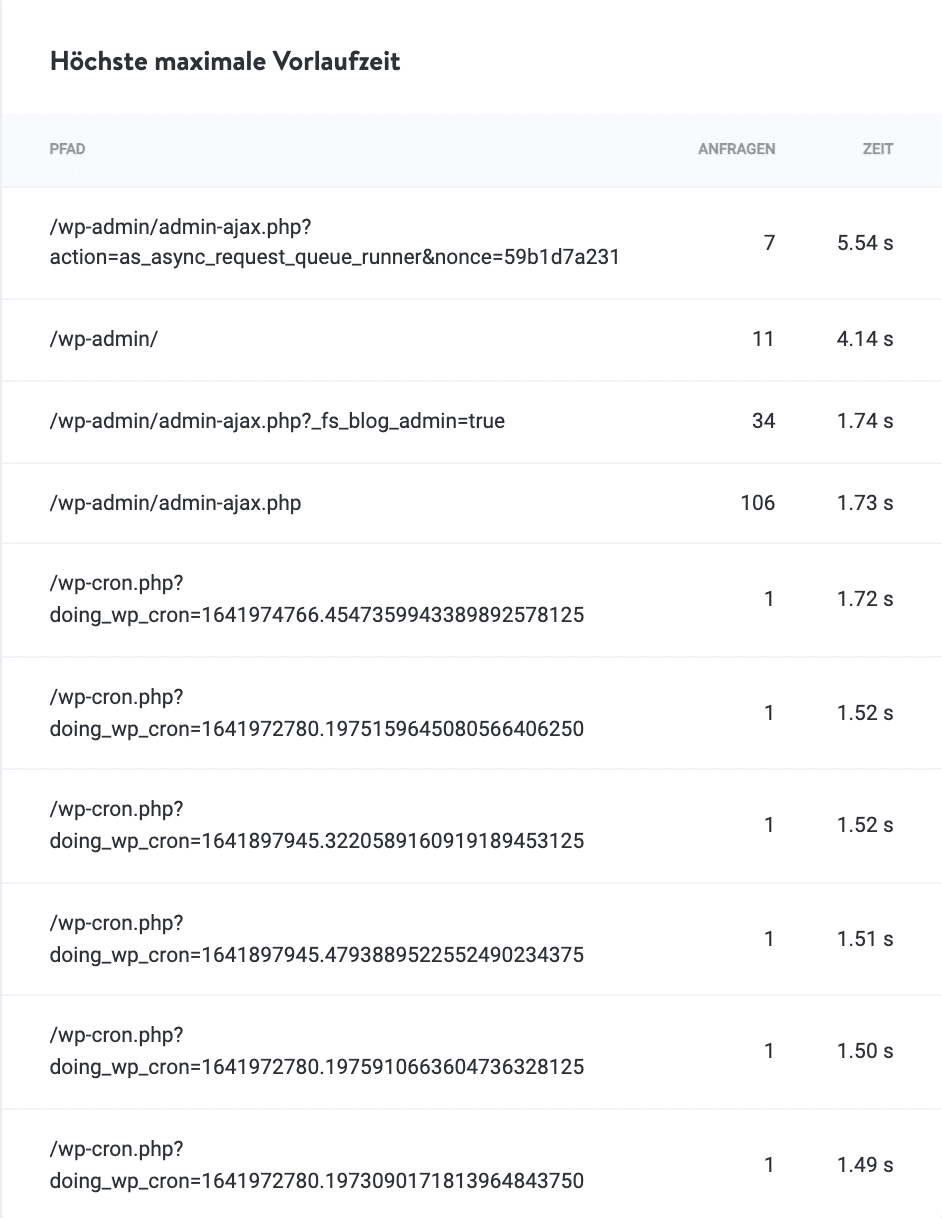Click the 34 requests count

pyautogui.click(x=763, y=421)
